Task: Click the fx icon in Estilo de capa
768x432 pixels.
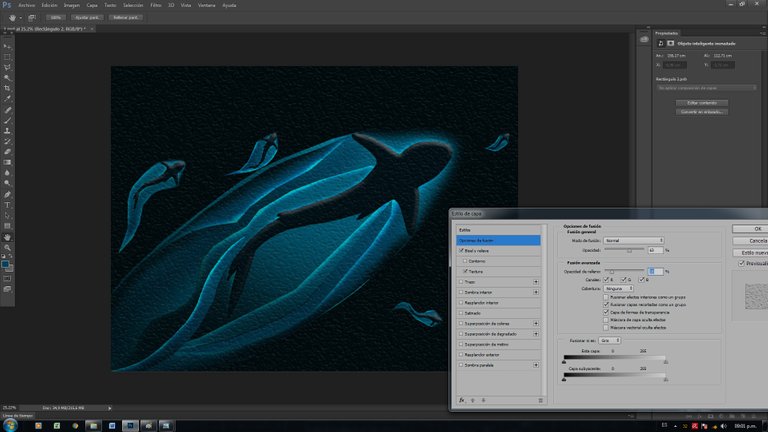Action: tap(462, 399)
